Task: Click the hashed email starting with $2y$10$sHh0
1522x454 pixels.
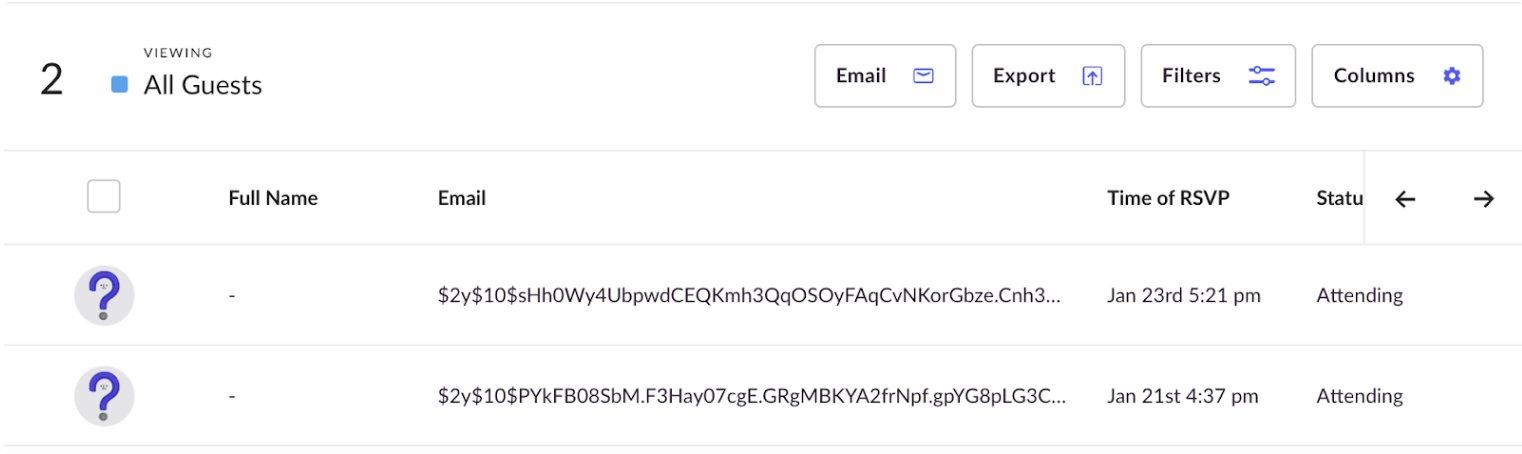Action: [x=750, y=295]
